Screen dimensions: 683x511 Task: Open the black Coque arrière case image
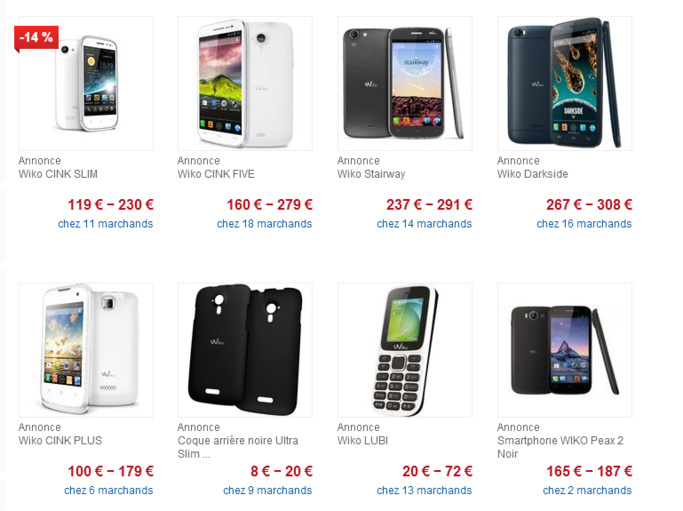(x=245, y=350)
